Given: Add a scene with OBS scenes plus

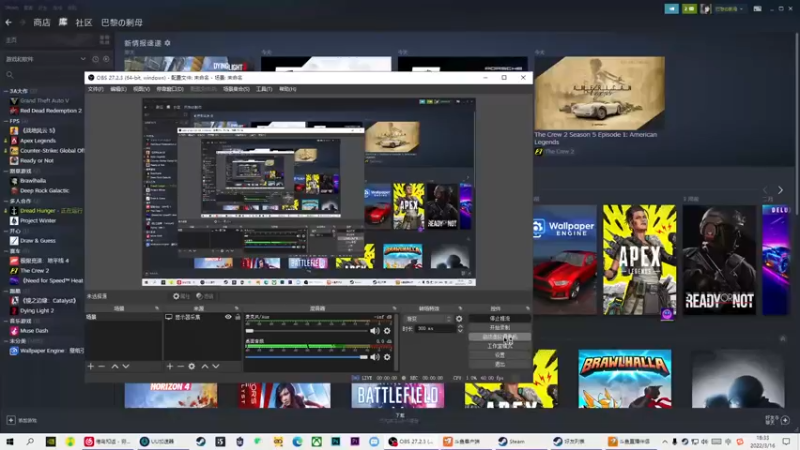Looking at the screenshot, I should click(90, 366).
